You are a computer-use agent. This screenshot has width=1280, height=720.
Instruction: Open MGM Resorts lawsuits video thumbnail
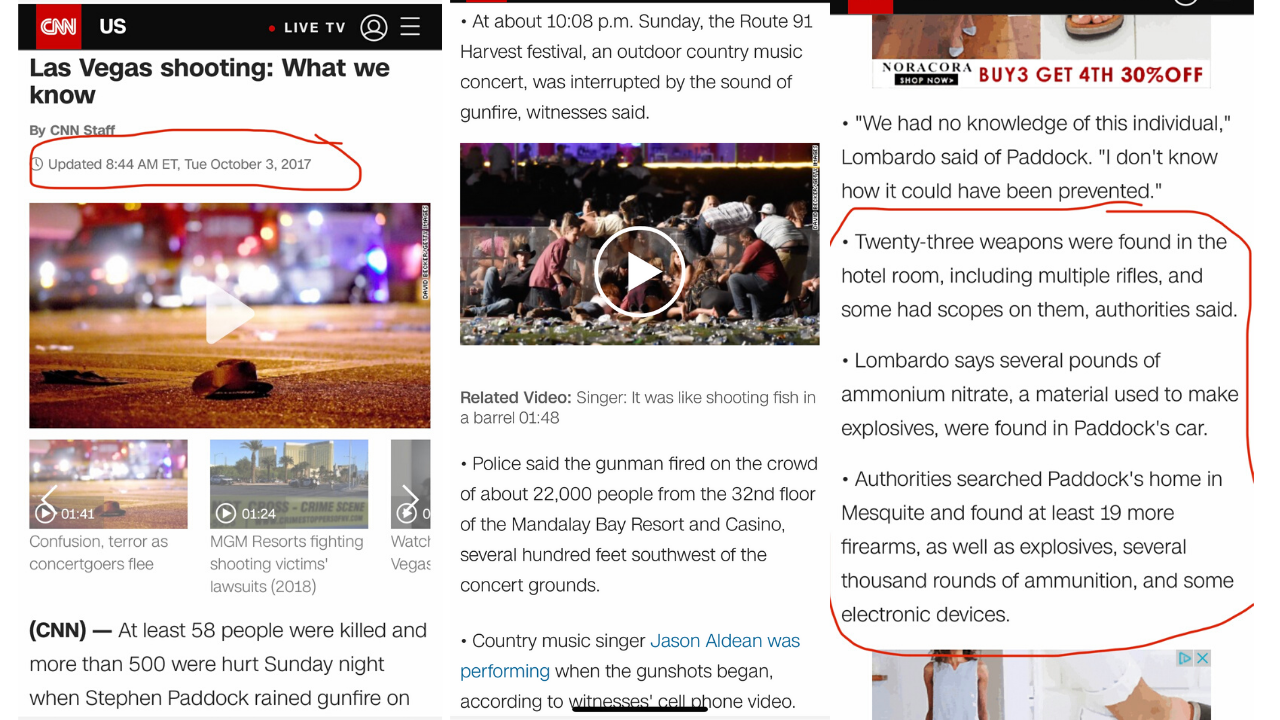[x=289, y=484]
